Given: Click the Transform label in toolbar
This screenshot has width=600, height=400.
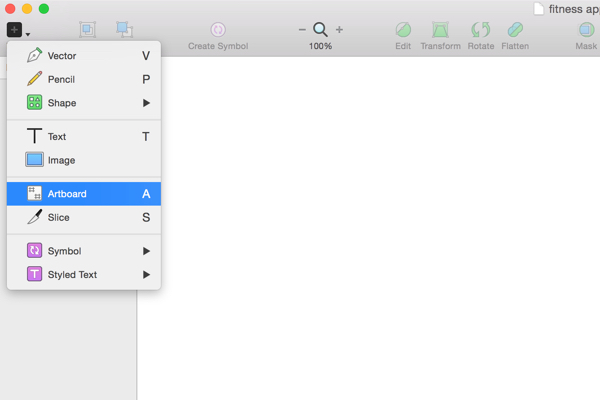Looking at the screenshot, I should (x=440, y=46).
